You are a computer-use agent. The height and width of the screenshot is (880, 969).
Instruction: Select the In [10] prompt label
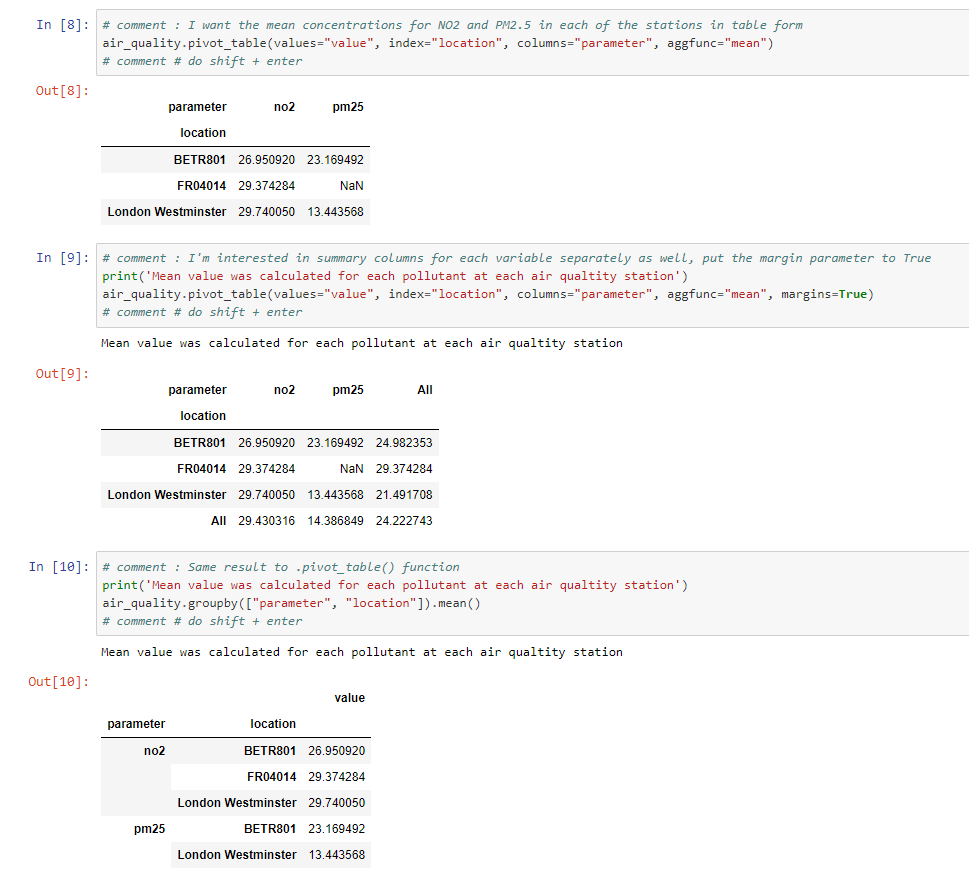click(x=58, y=567)
